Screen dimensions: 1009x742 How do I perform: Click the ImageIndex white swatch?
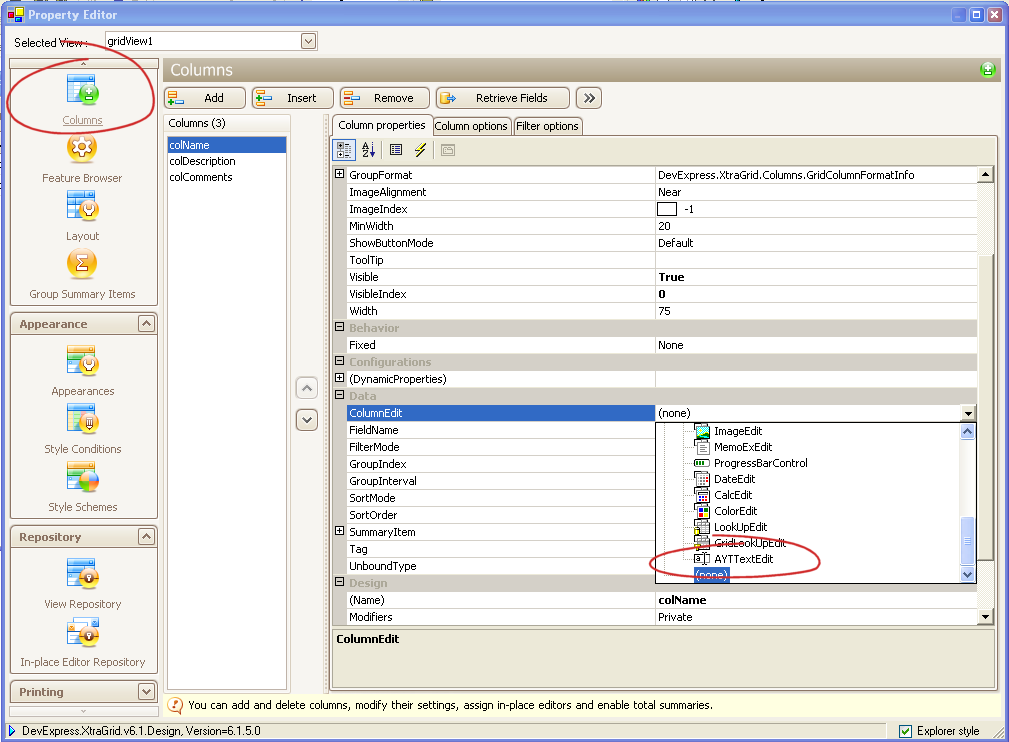coord(667,209)
